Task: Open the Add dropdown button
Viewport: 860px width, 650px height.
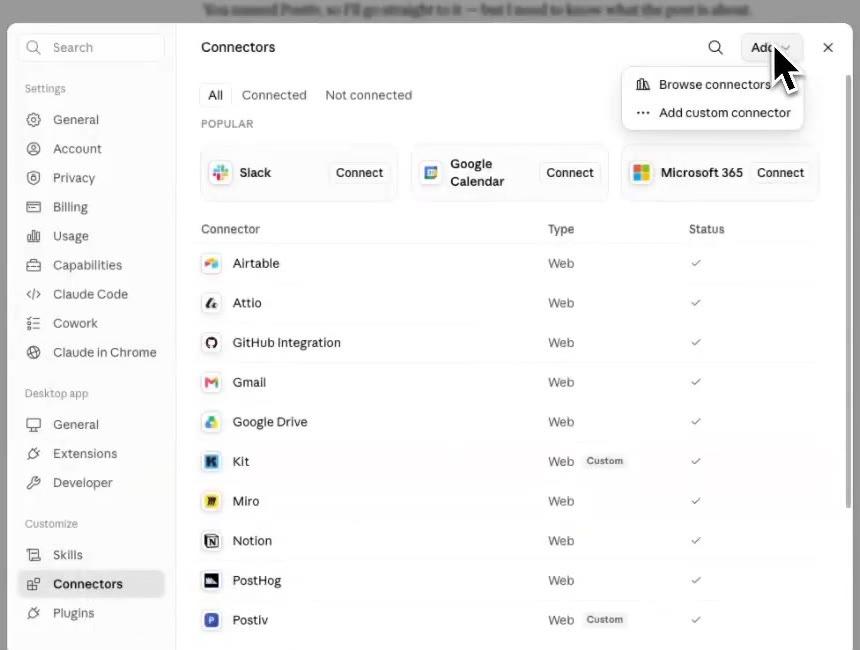Action: point(771,48)
